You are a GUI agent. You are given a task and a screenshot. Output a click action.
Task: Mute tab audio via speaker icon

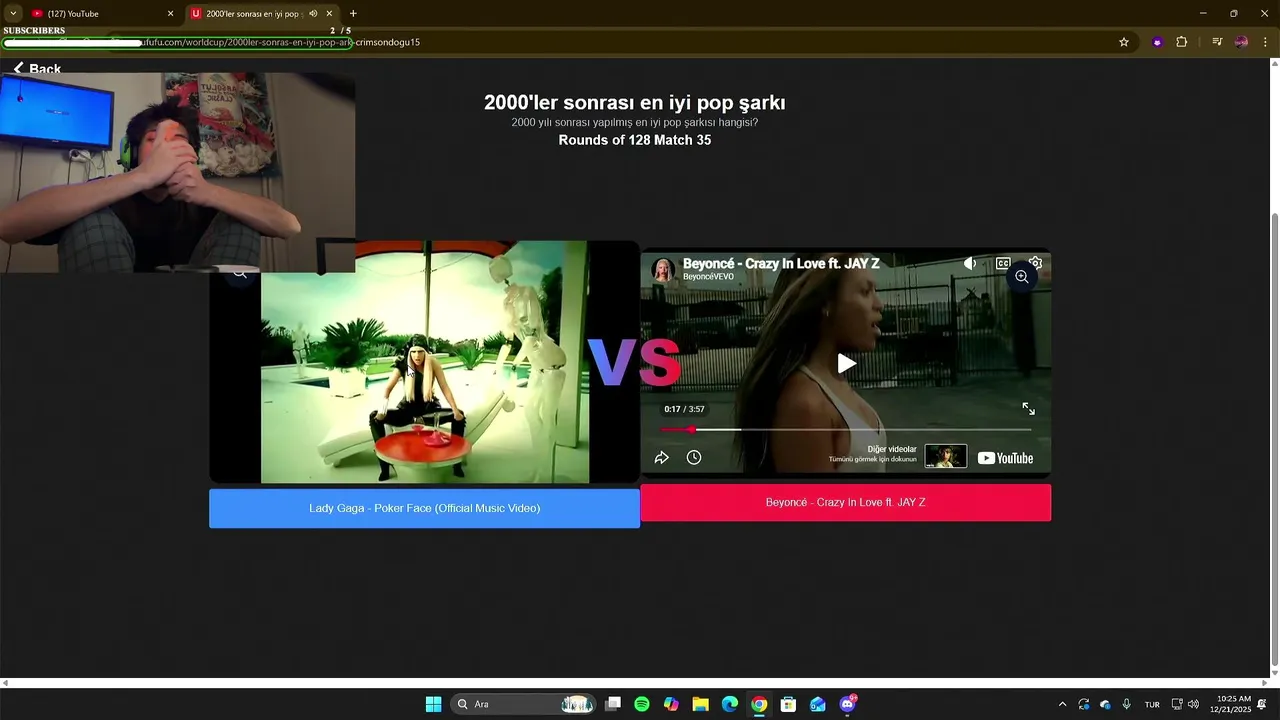[x=313, y=14]
